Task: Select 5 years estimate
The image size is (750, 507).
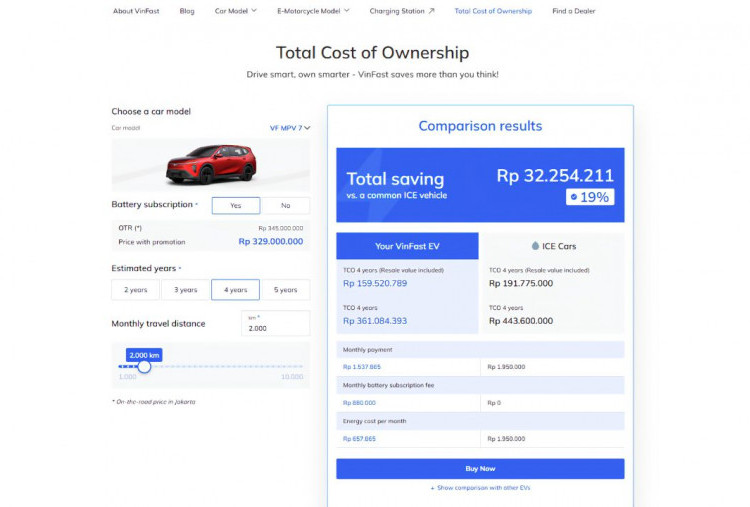Action: (x=286, y=289)
